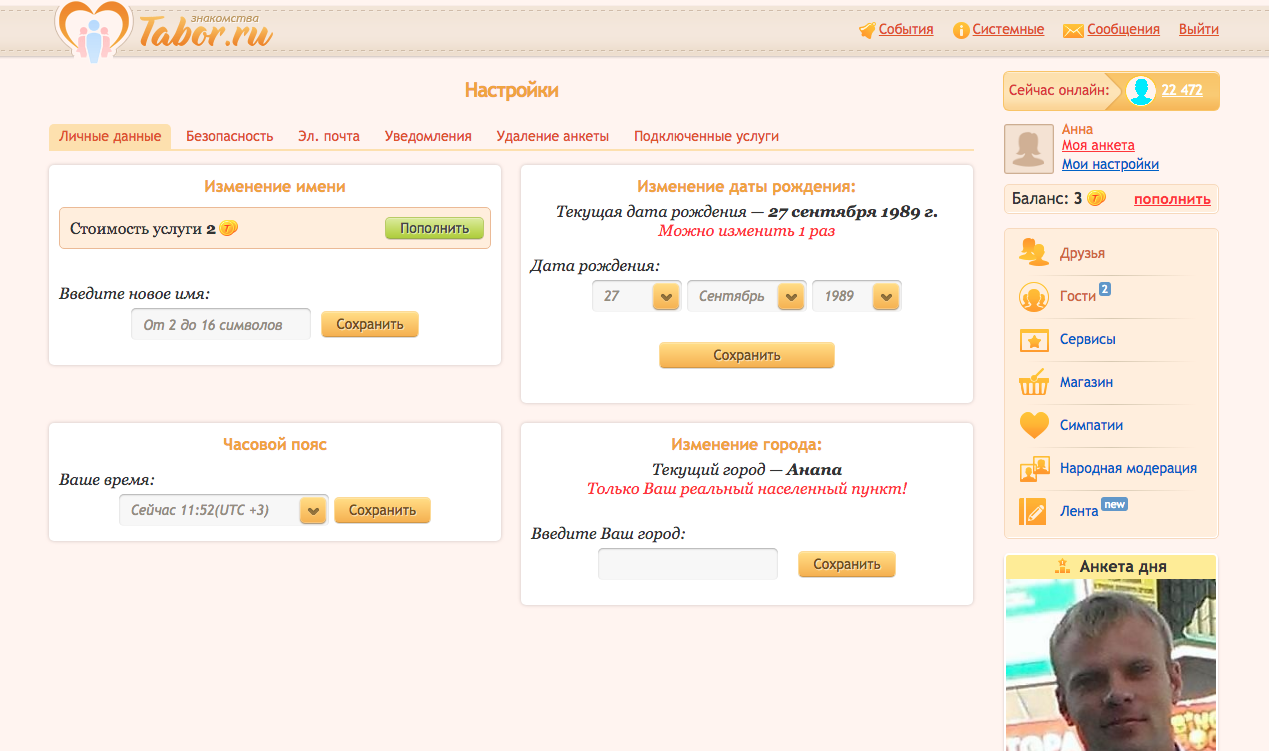Click the Сервисы star icon
The height and width of the screenshot is (751, 1269).
click(1033, 340)
